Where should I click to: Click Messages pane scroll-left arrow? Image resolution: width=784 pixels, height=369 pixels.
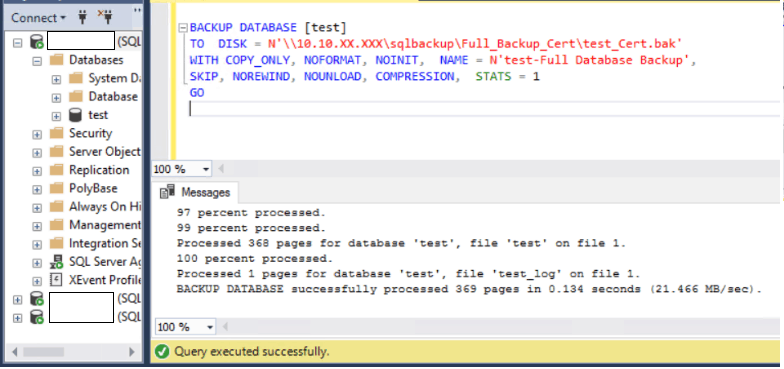tap(226, 328)
